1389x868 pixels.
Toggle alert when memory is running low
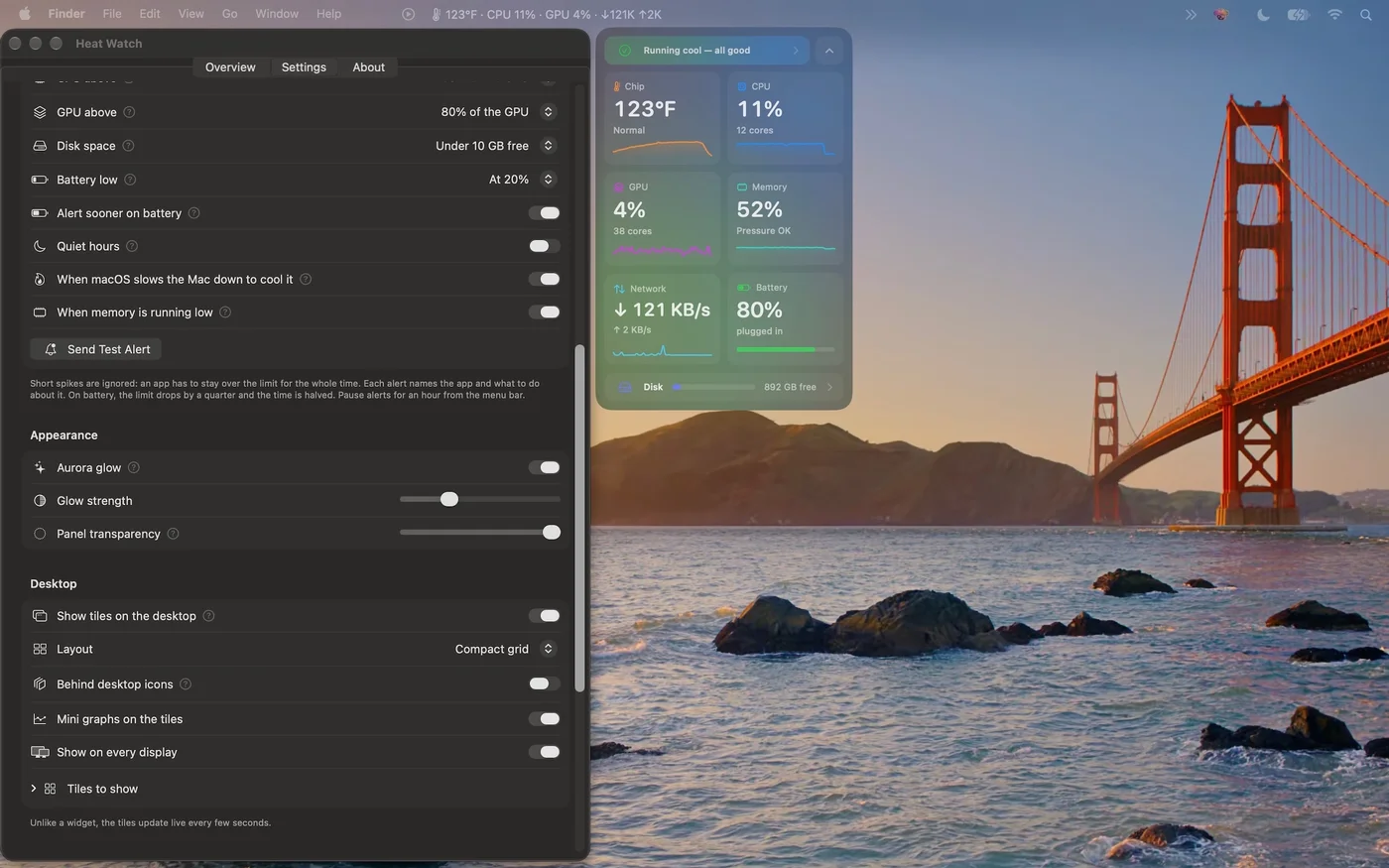[x=544, y=312]
